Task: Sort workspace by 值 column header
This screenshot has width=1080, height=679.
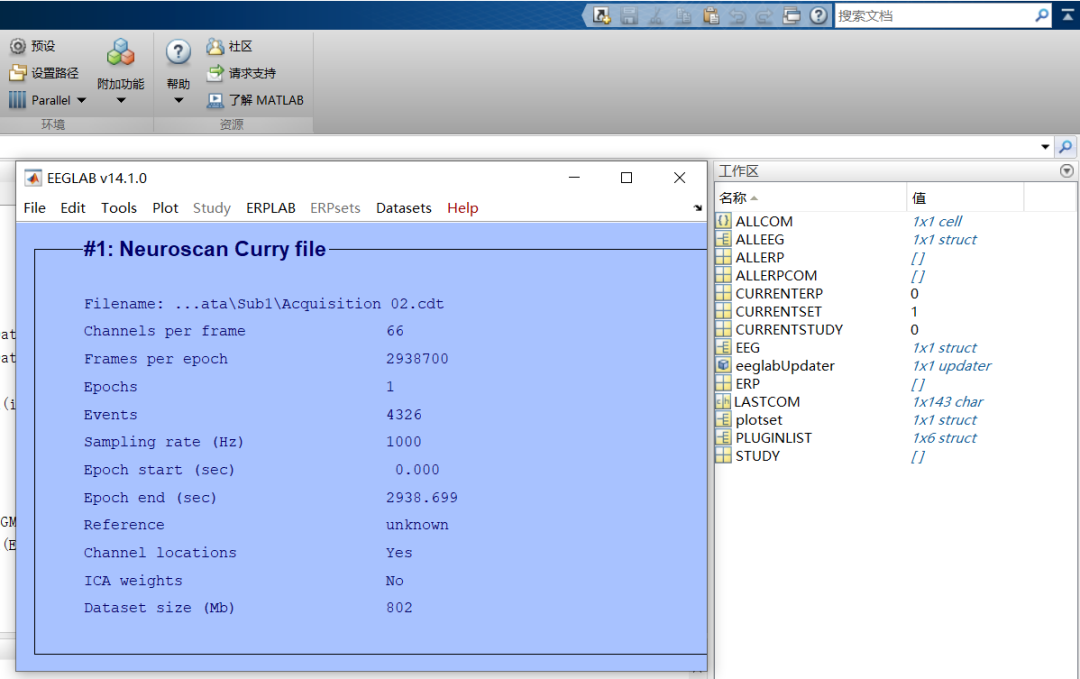Action: tap(964, 198)
